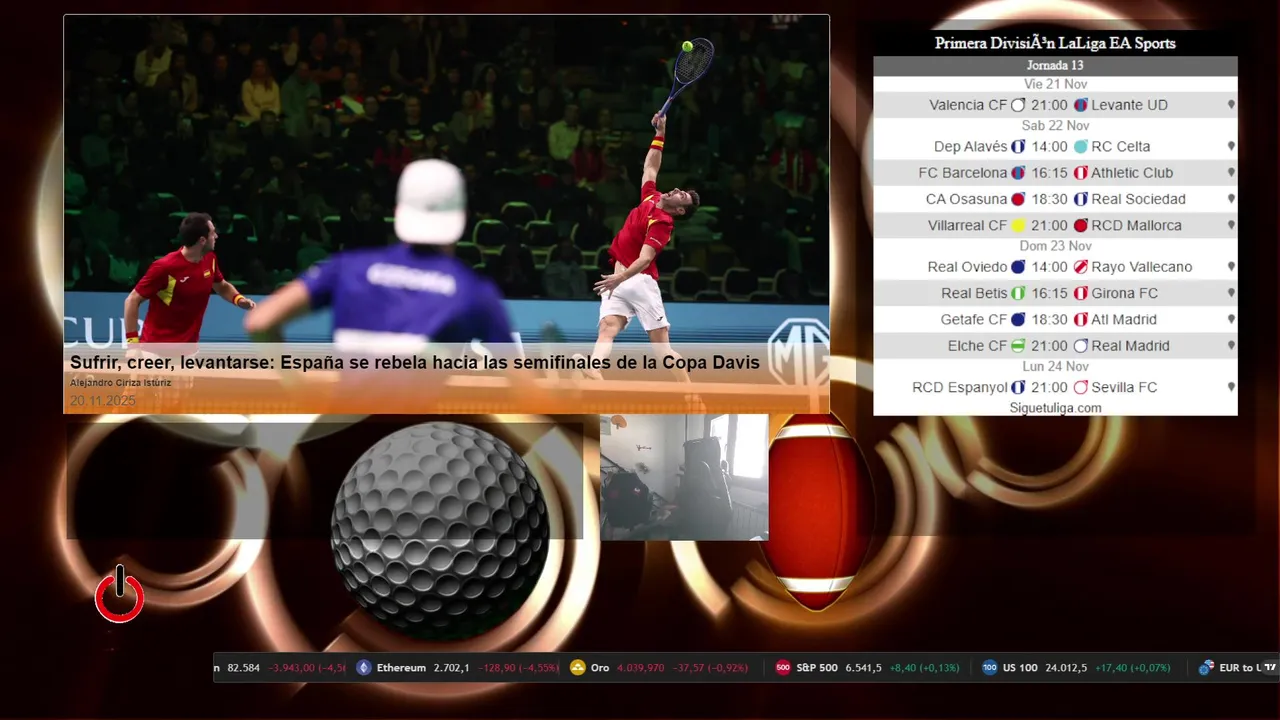Click the Dep Alavés crest
Screen dimensions: 1280x720
click(x=1018, y=147)
